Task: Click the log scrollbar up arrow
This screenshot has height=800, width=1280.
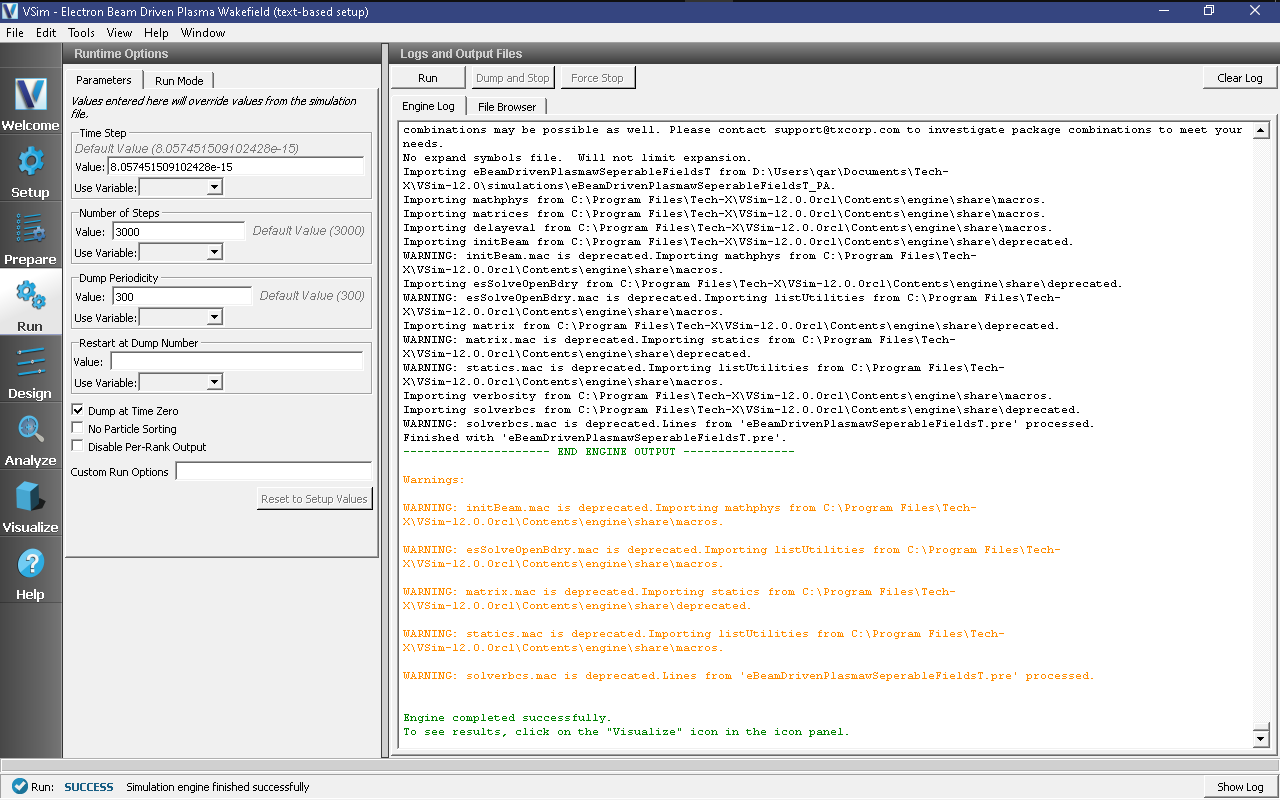Action: point(1261,131)
